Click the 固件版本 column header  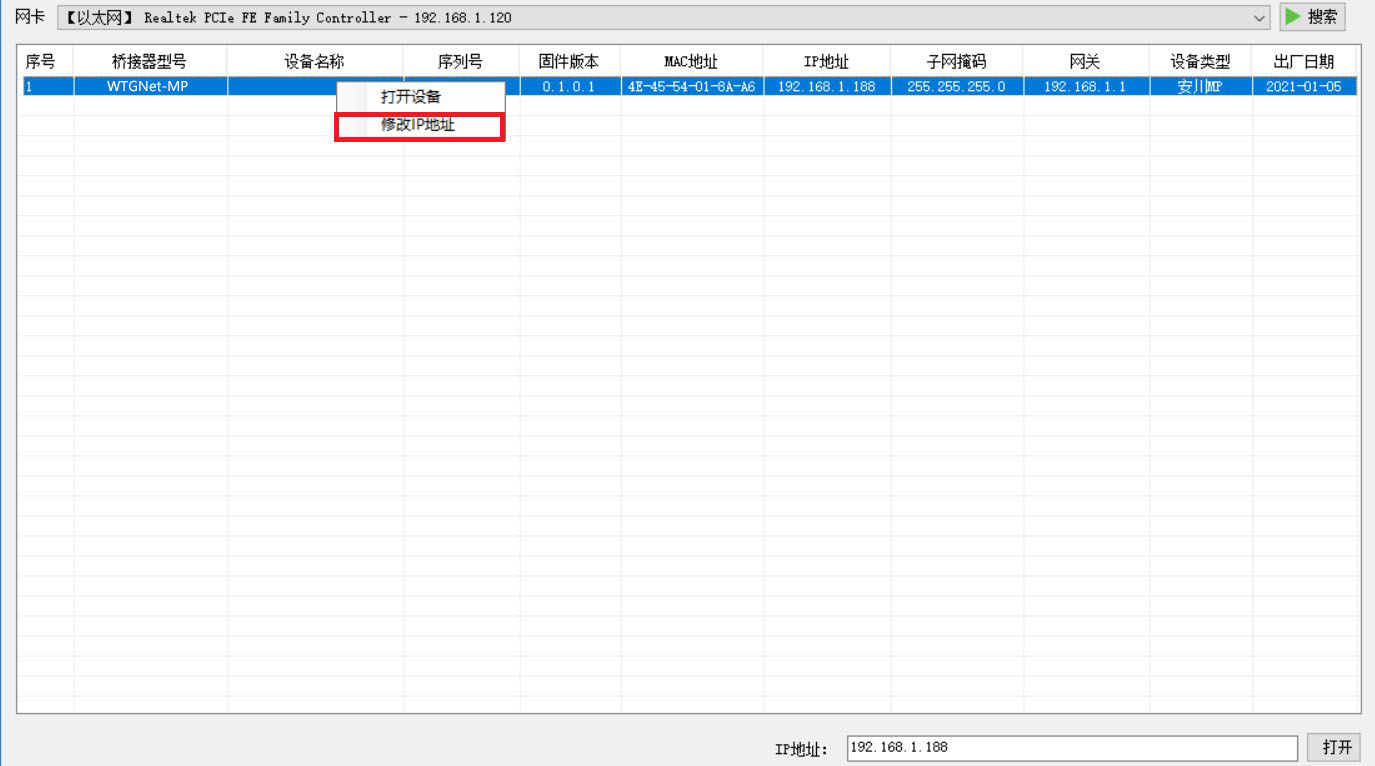tap(570, 61)
